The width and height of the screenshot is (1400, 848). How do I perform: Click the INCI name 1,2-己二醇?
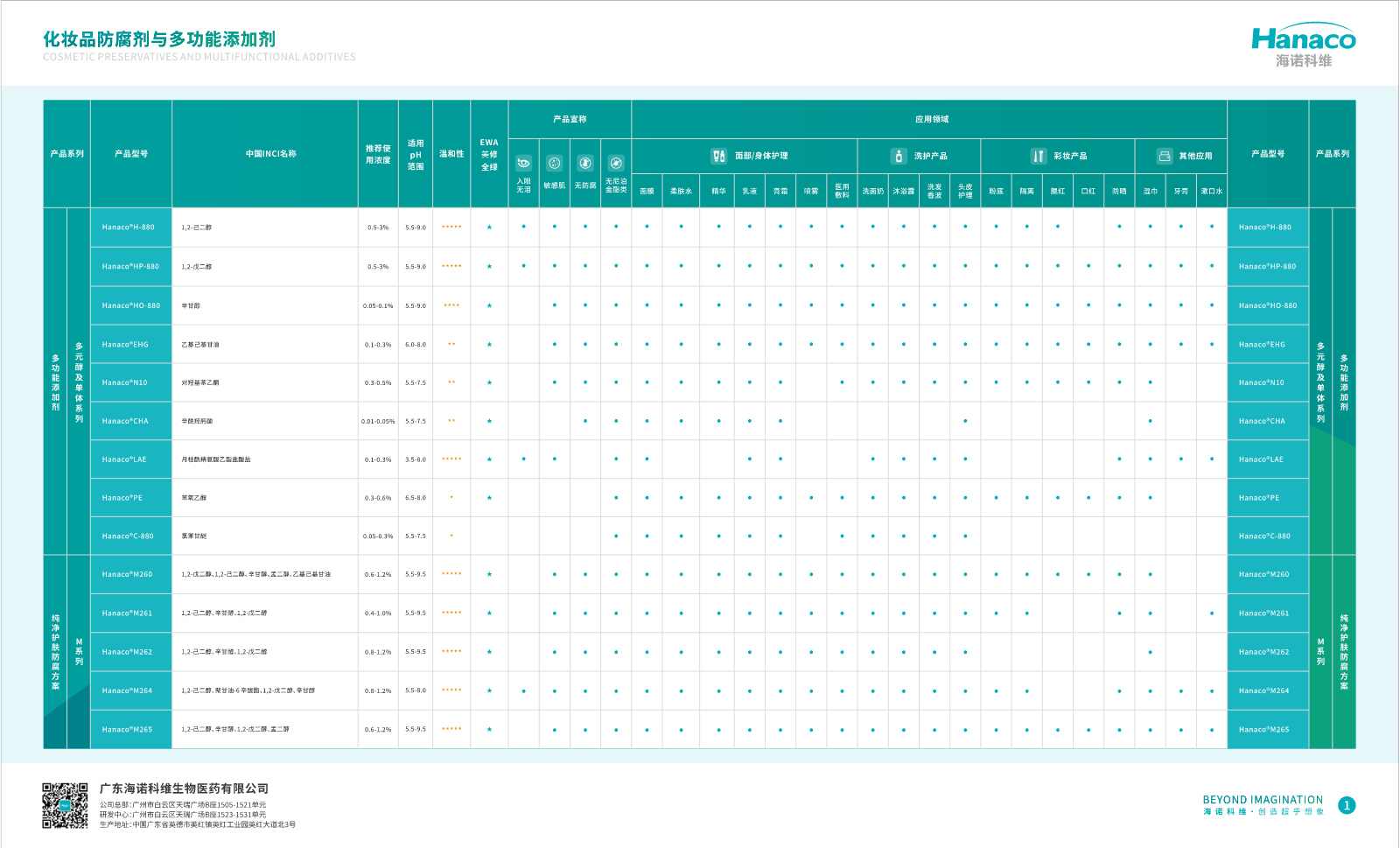click(196, 228)
